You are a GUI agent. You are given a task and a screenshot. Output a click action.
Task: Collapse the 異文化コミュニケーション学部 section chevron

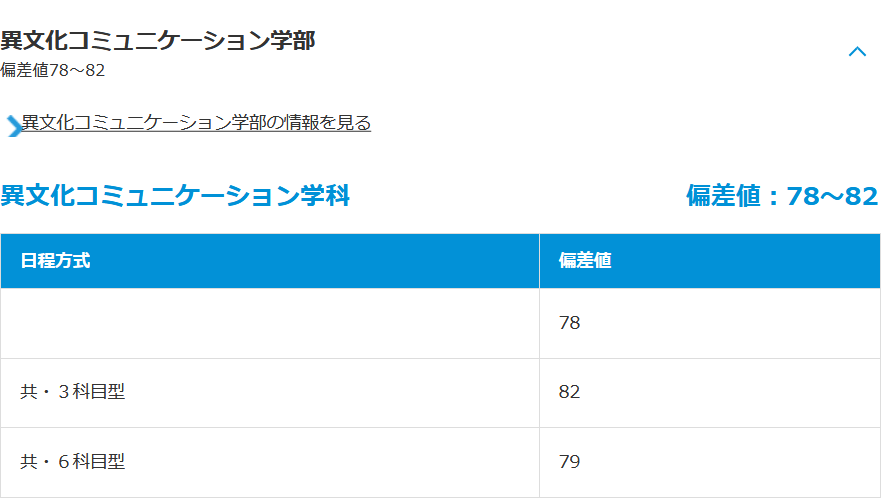857,52
